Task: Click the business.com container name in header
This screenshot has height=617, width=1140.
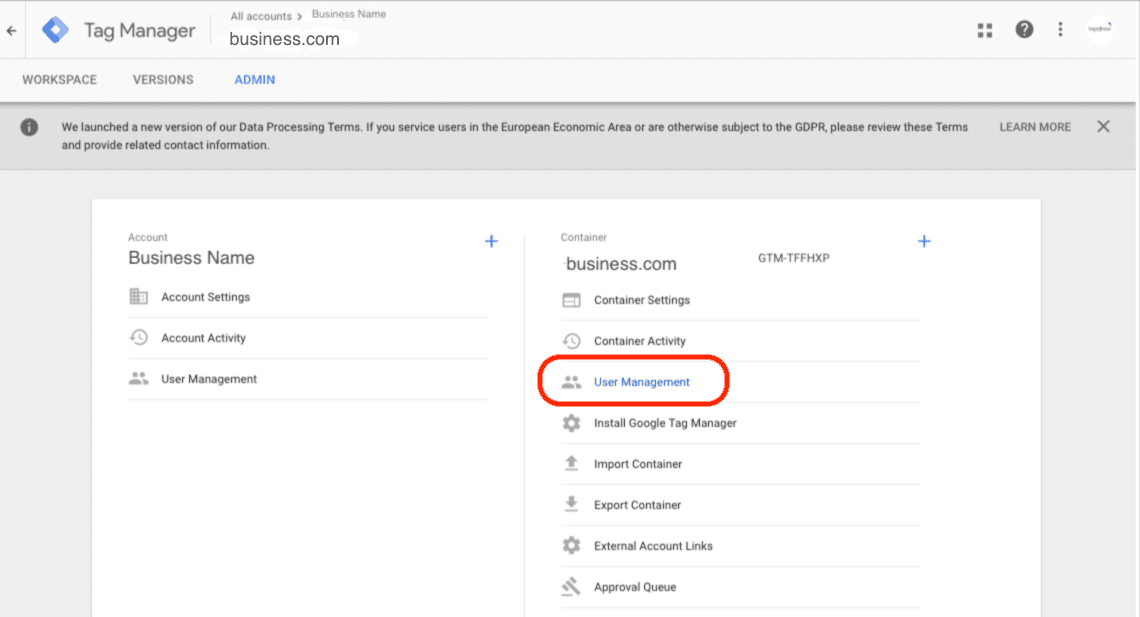Action: (284, 39)
